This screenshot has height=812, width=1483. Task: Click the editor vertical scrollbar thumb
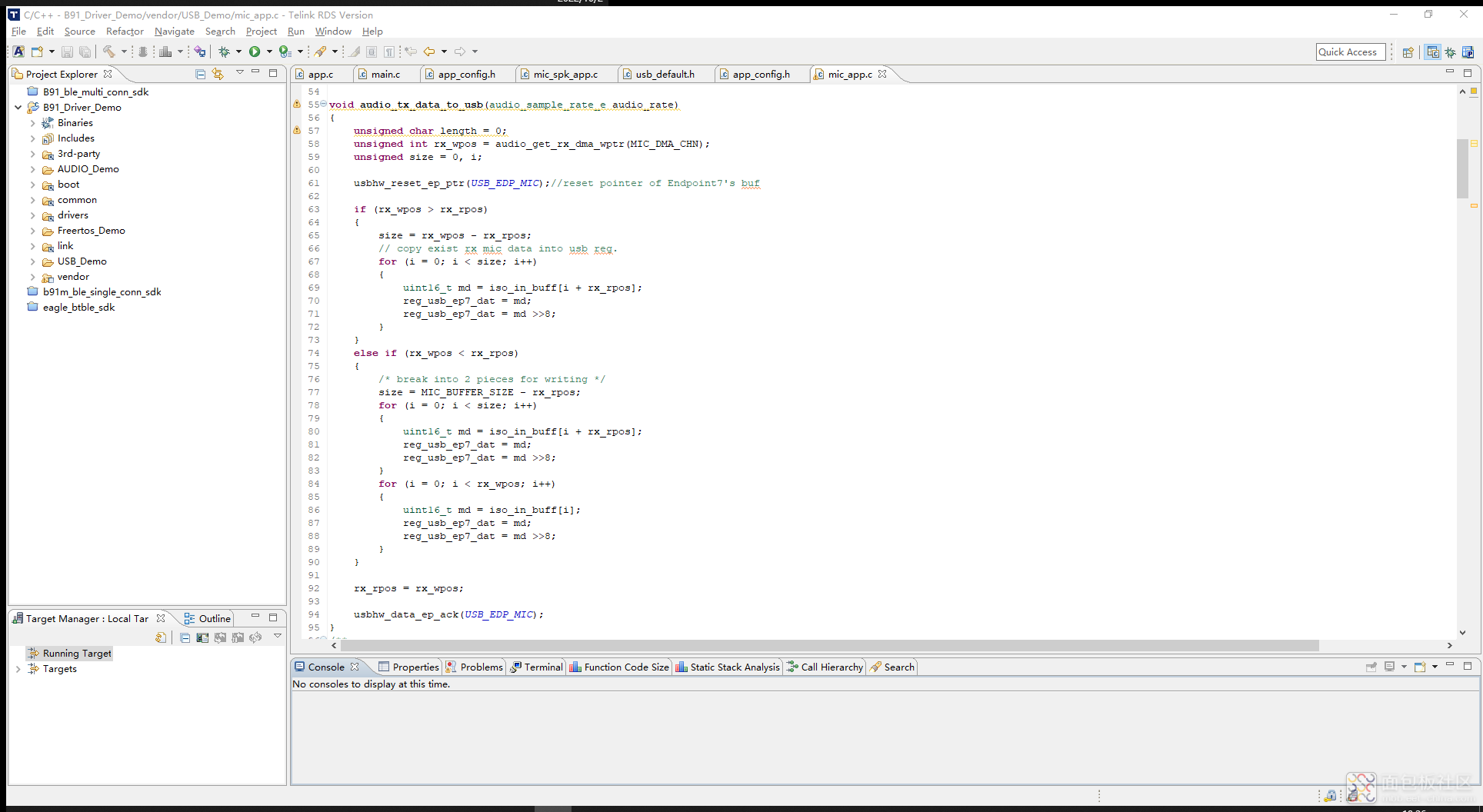tap(1462, 168)
